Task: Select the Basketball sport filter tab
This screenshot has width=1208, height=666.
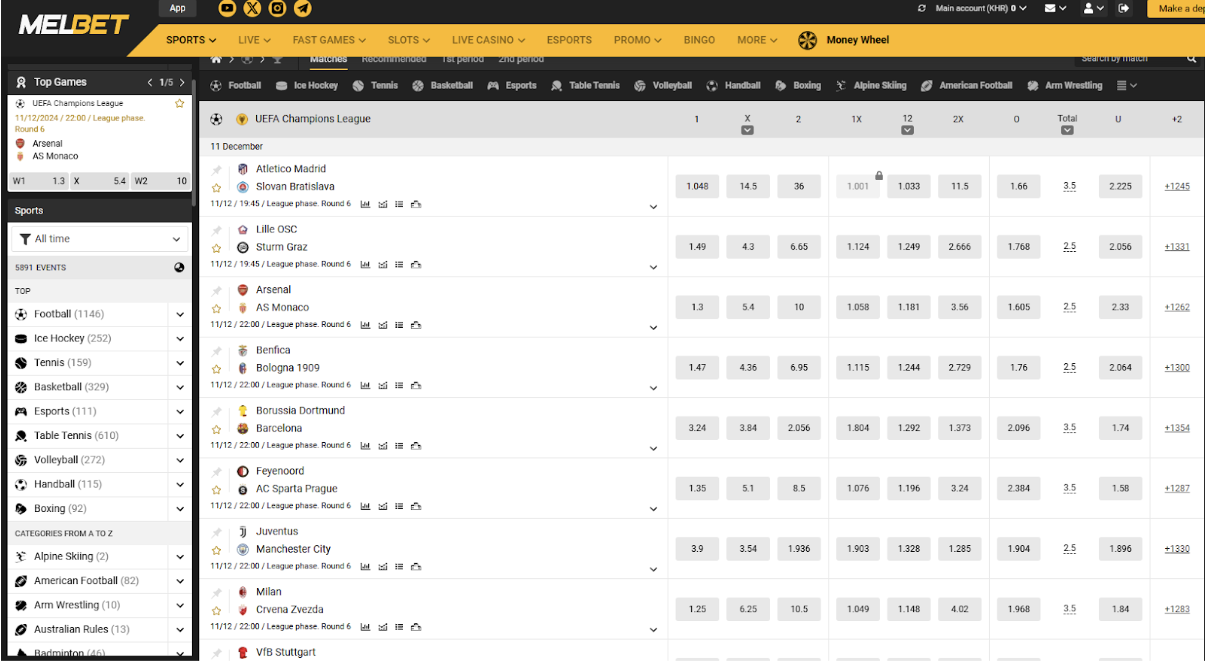Action: 442,86
